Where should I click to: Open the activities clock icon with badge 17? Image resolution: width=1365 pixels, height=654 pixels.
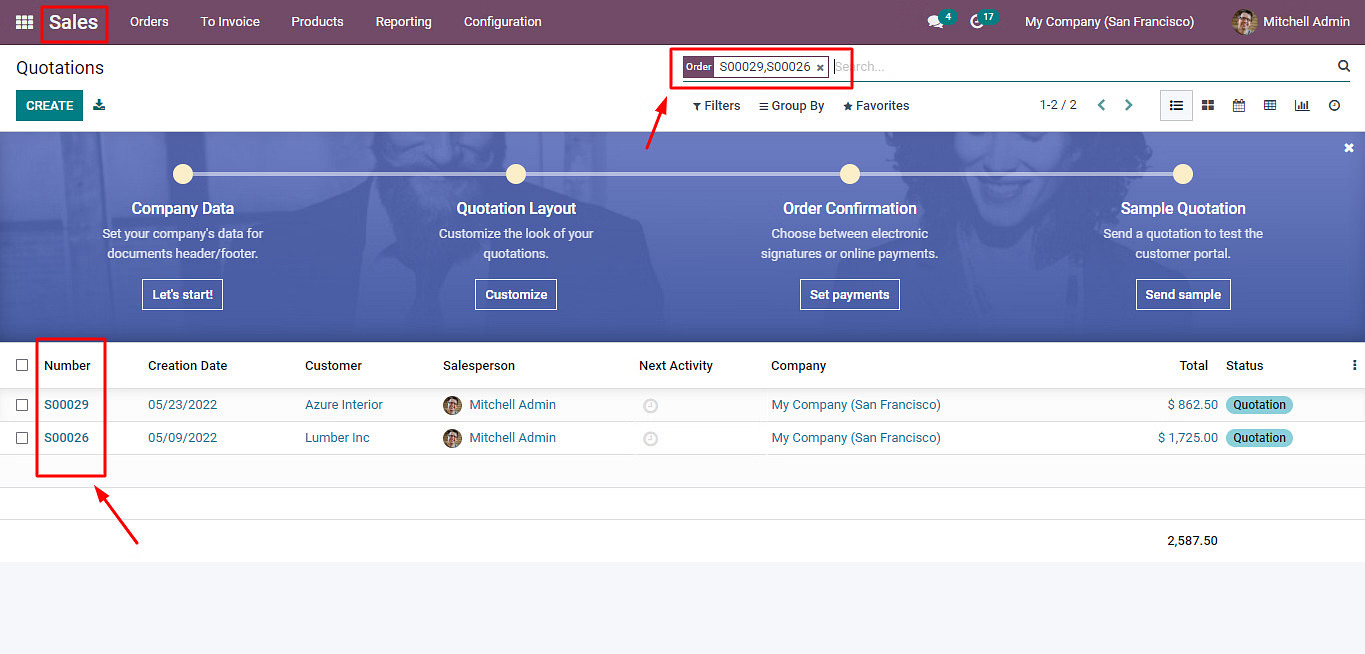(x=977, y=22)
